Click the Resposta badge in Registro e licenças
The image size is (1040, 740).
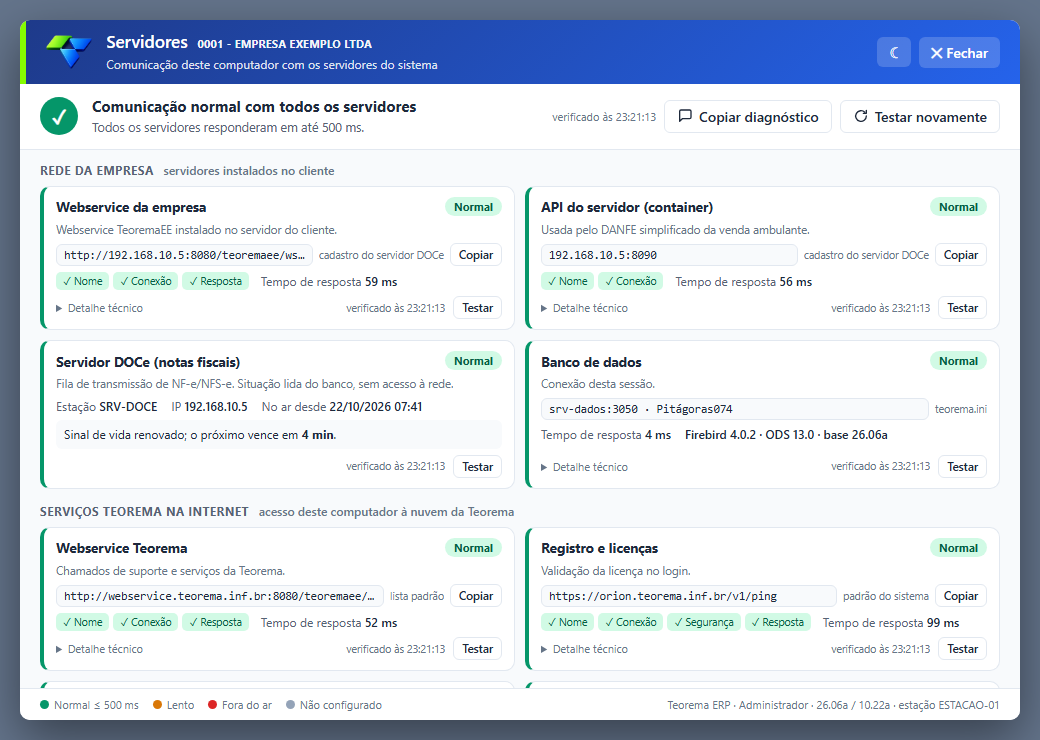(x=777, y=622)
